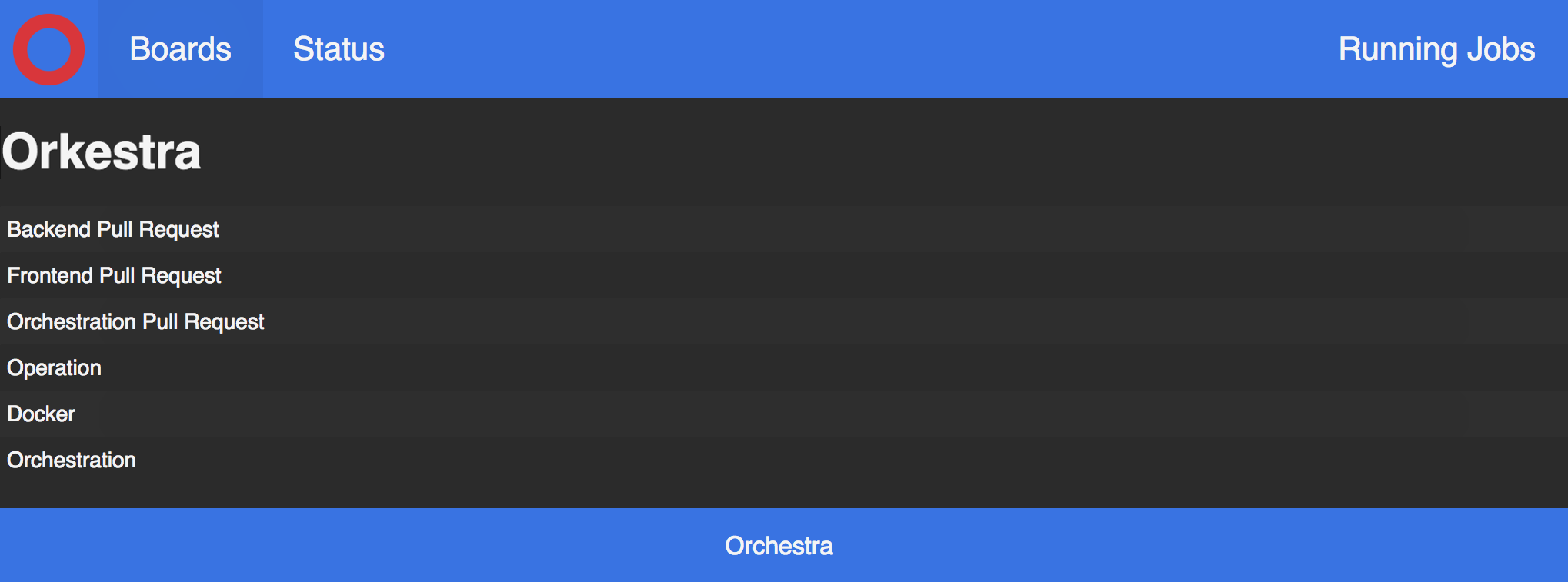Open Status from the navigation bar

coord(339,48)
